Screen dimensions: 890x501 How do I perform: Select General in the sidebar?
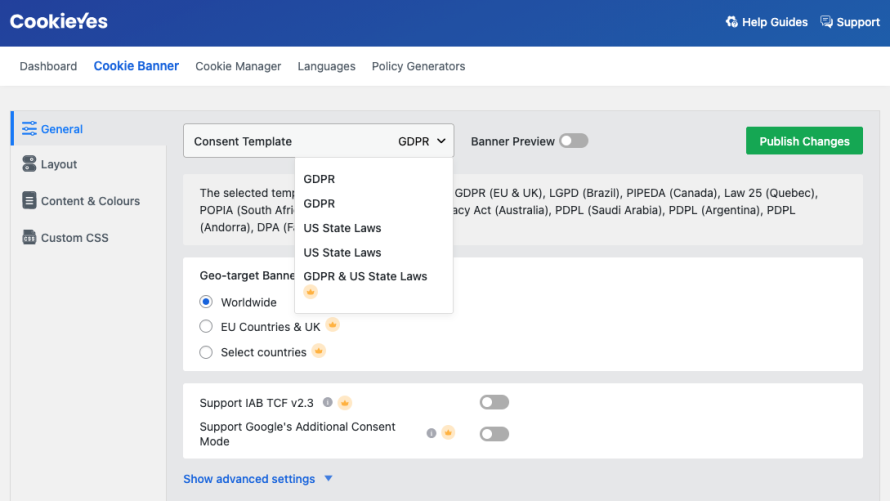point(89,129)
